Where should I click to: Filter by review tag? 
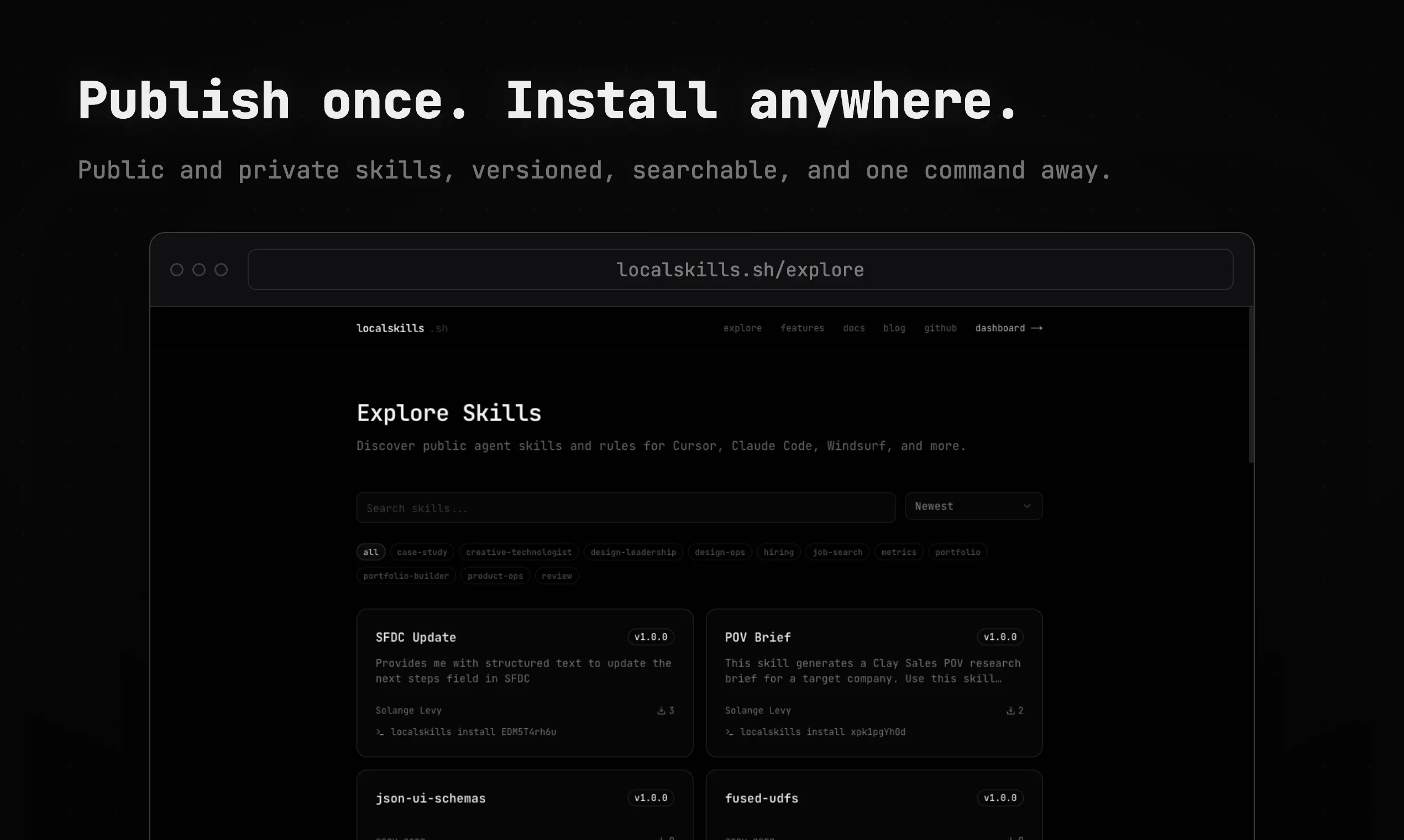[x=557, y=576]
